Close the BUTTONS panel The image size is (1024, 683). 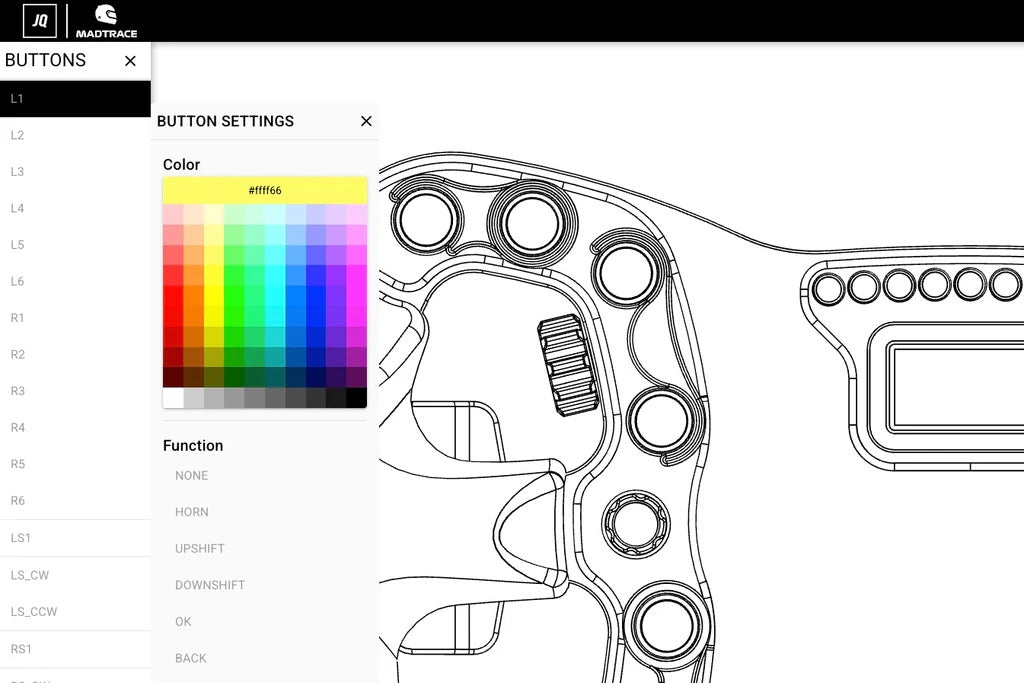coord(129,60)
